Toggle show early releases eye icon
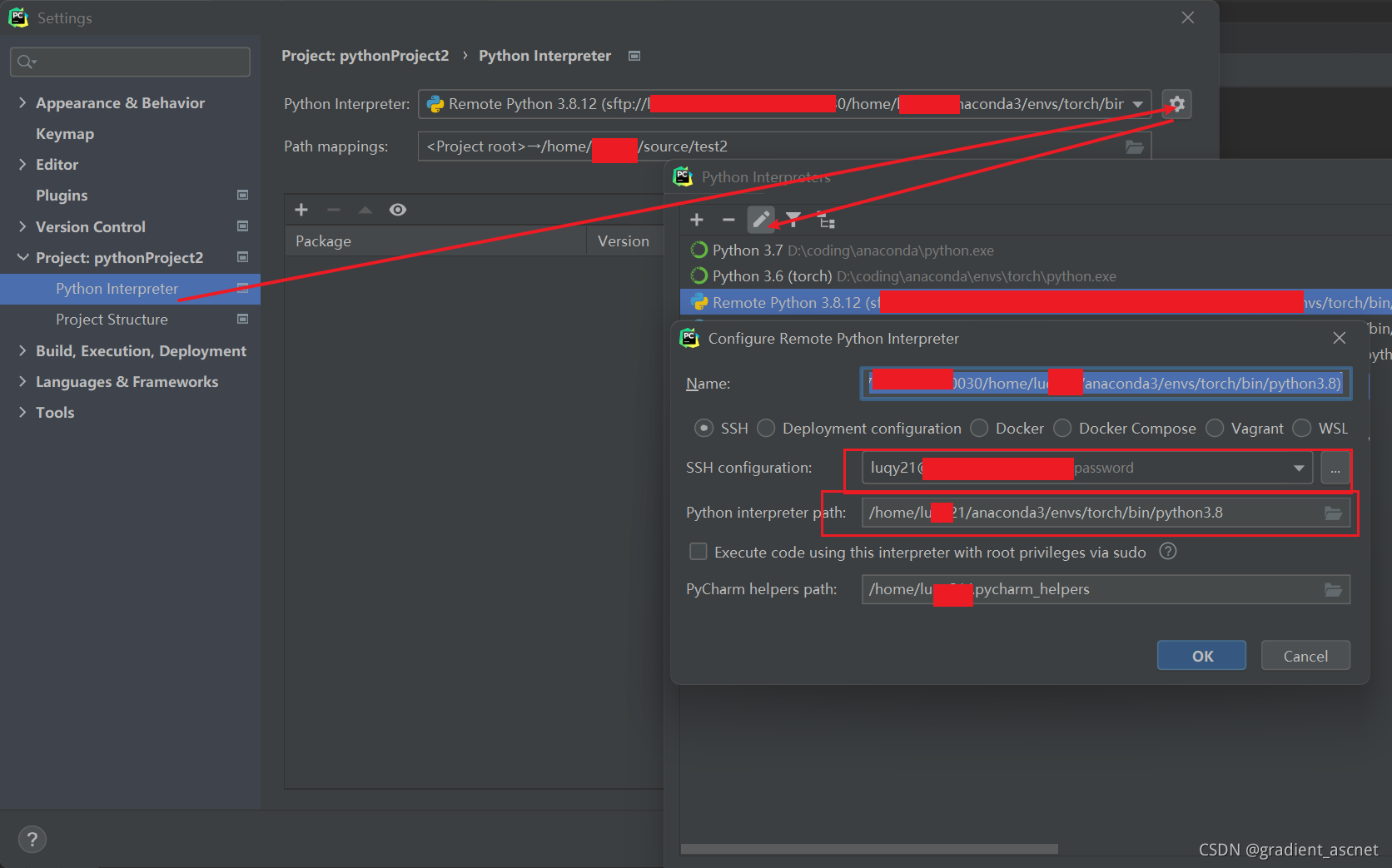The height and width of the screenshot is (868, 1392). click(x=398, y=210)
